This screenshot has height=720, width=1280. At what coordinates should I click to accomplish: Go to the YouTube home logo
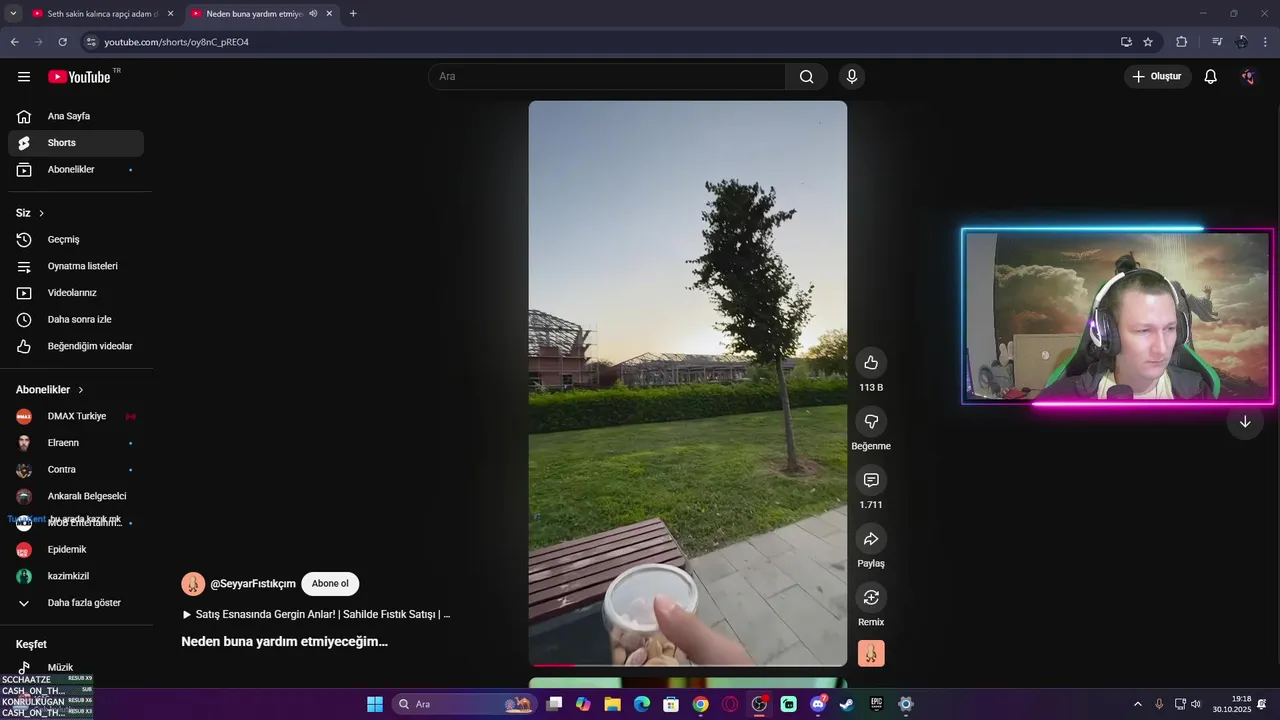click(80, 77)
